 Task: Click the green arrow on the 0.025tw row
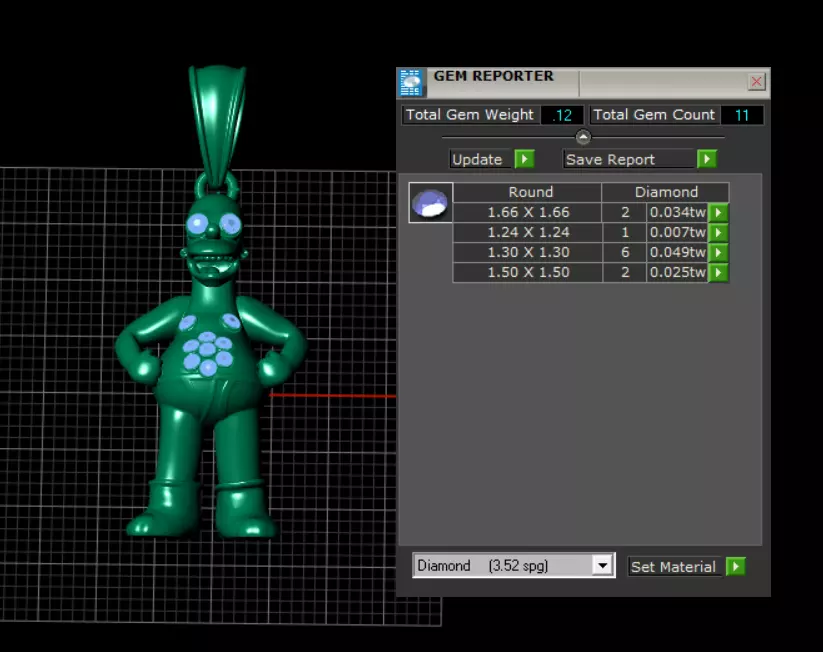pyautogui.click(x=719, y=272)
